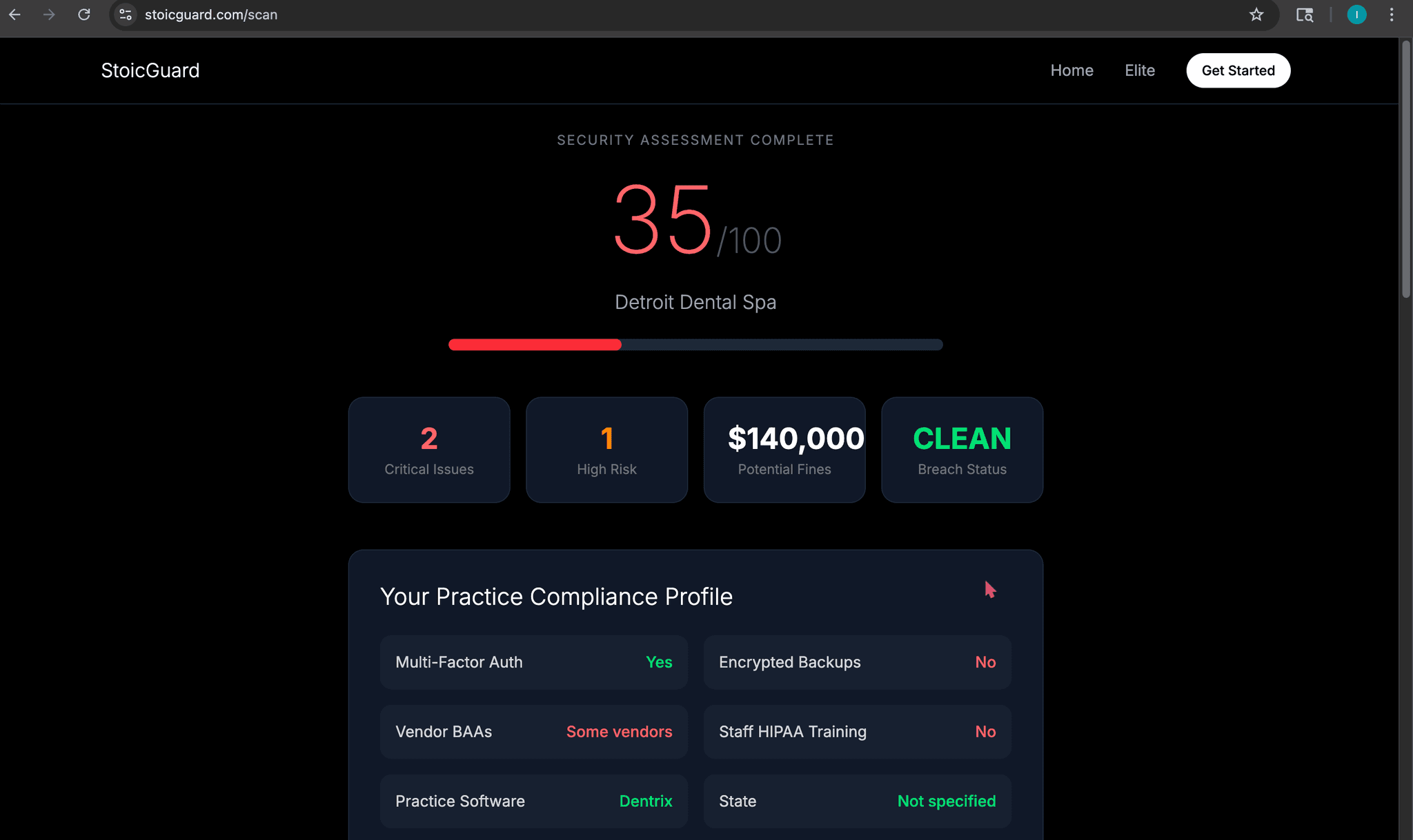Click the Get Started button

coord(1238,70)
